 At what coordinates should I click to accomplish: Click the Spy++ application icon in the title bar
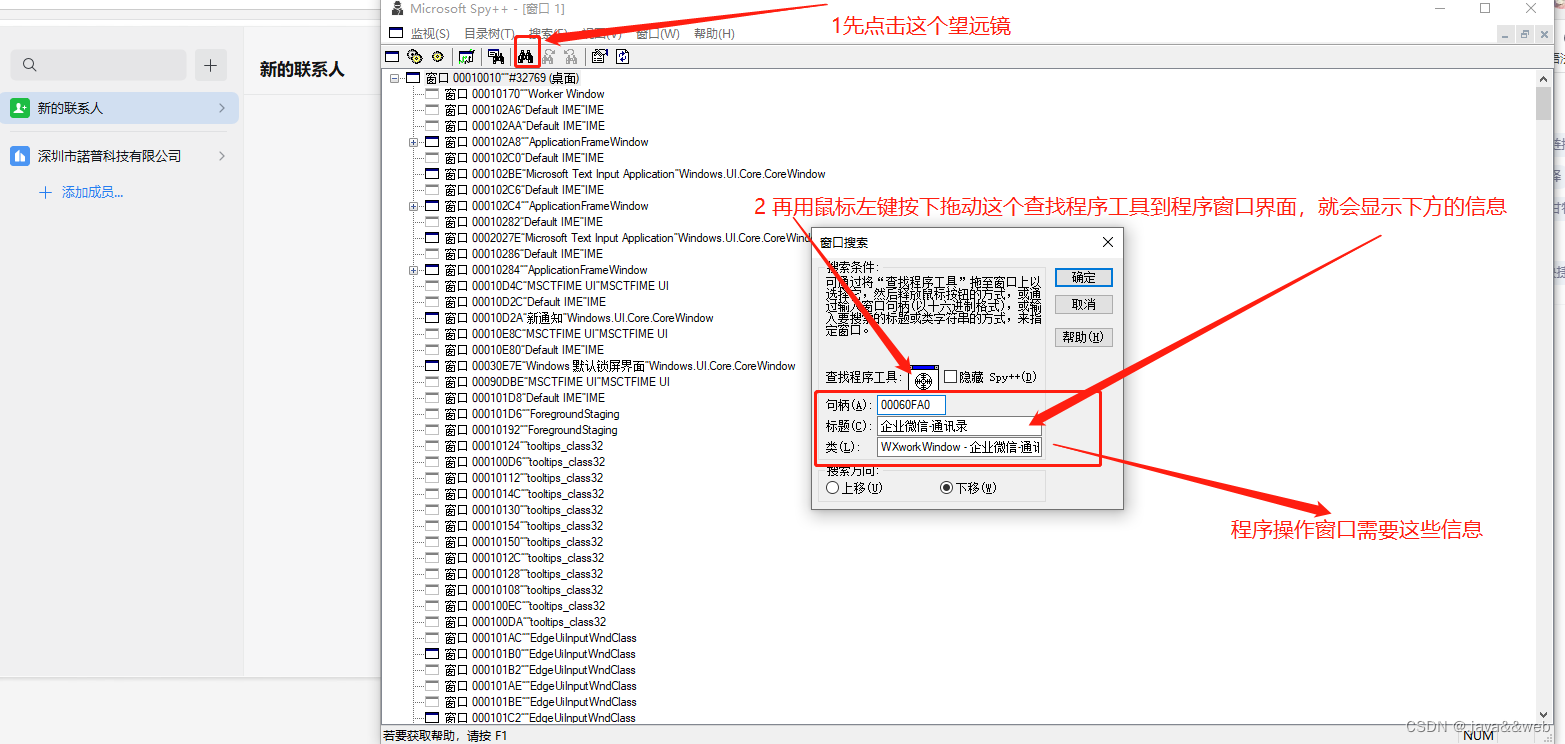click(397, 9)
